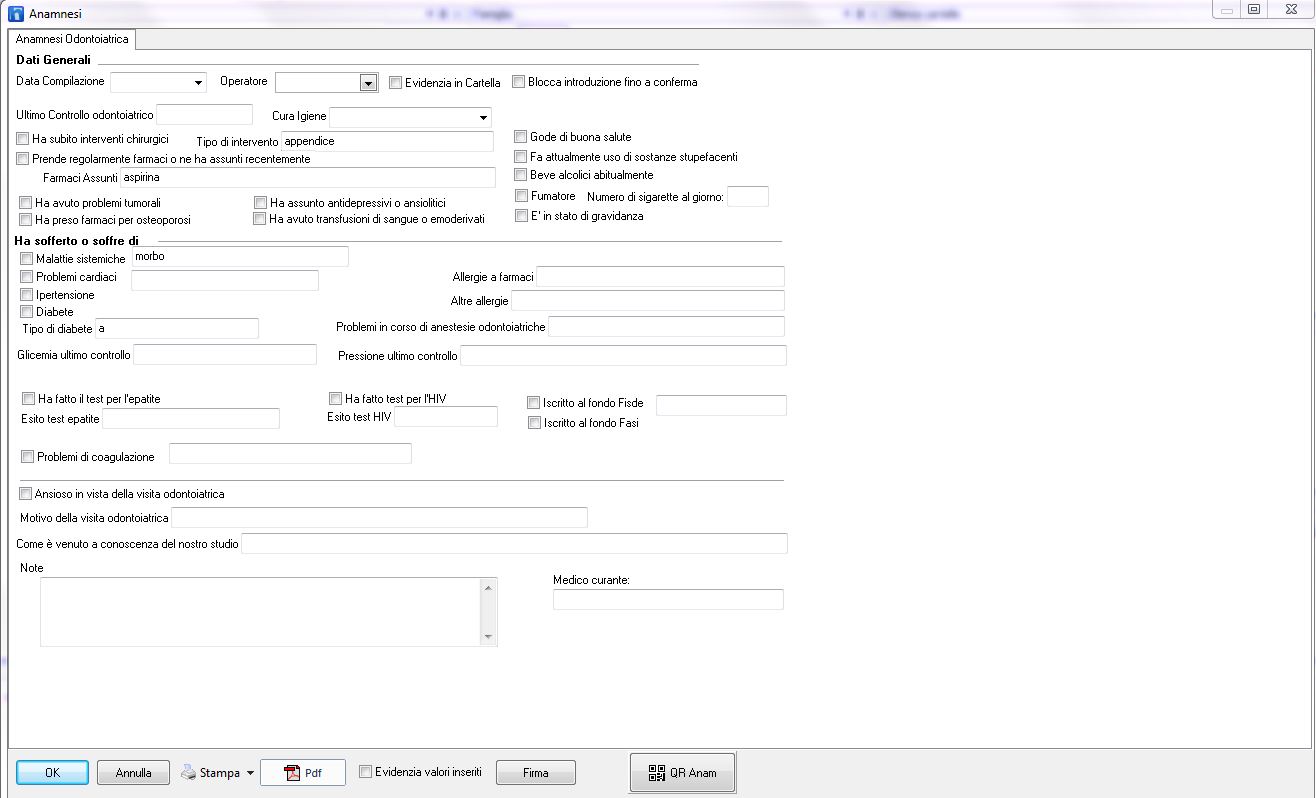Click the Problemi cardiaci text field
This screenshot has height=798, width=1316.
225,280
